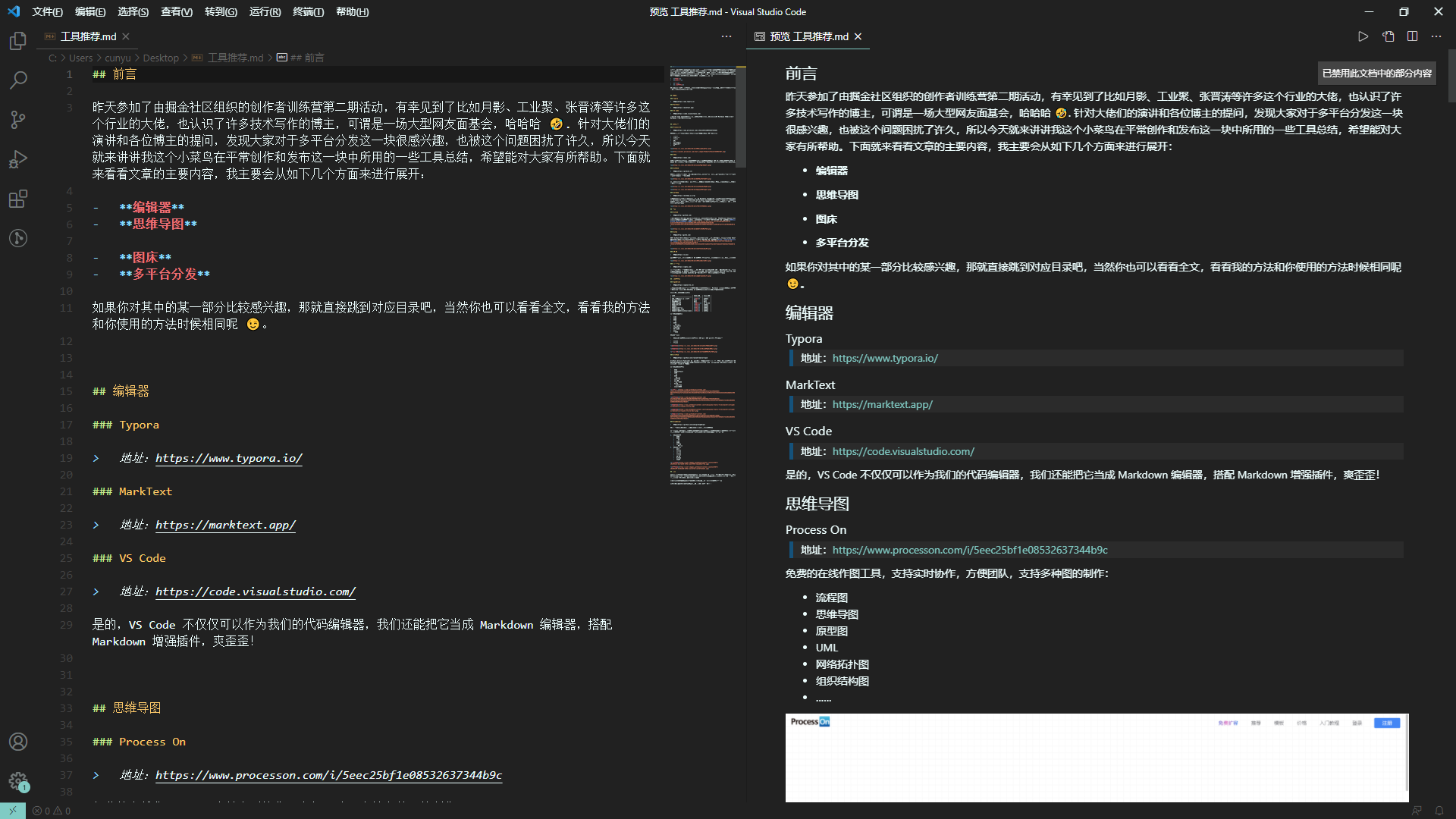This screenshot has width=1456, height=819.
Task: Open the Extensions view icon
Action: click(18, 199)
